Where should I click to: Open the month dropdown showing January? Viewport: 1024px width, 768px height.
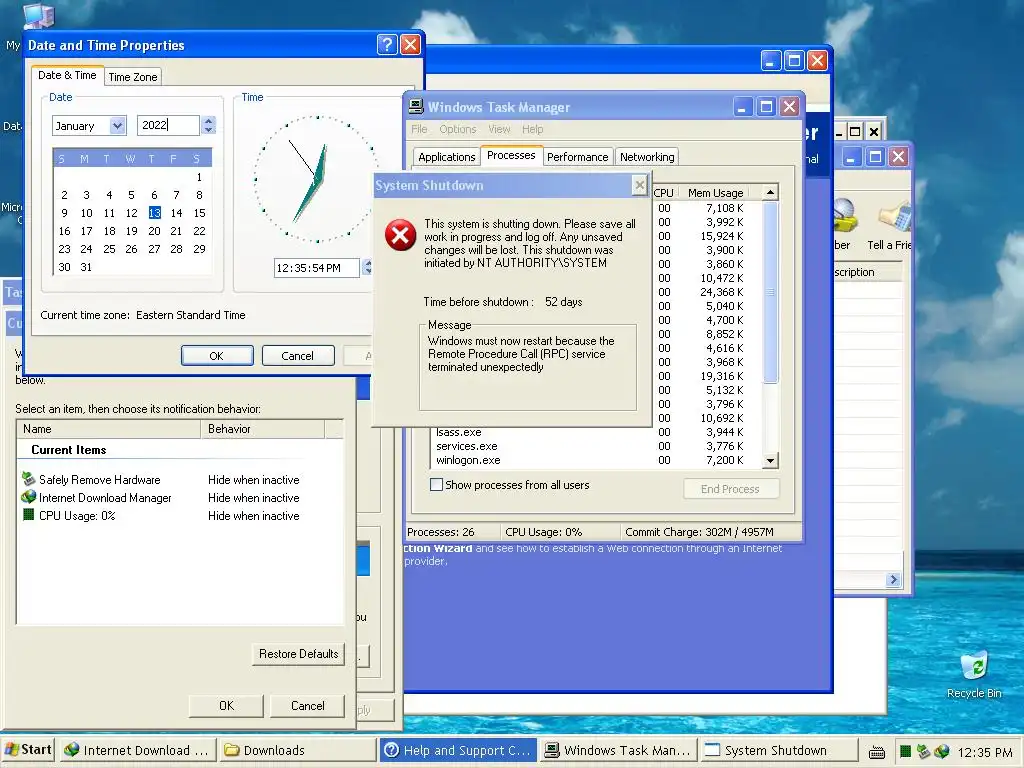click(118, 125)
